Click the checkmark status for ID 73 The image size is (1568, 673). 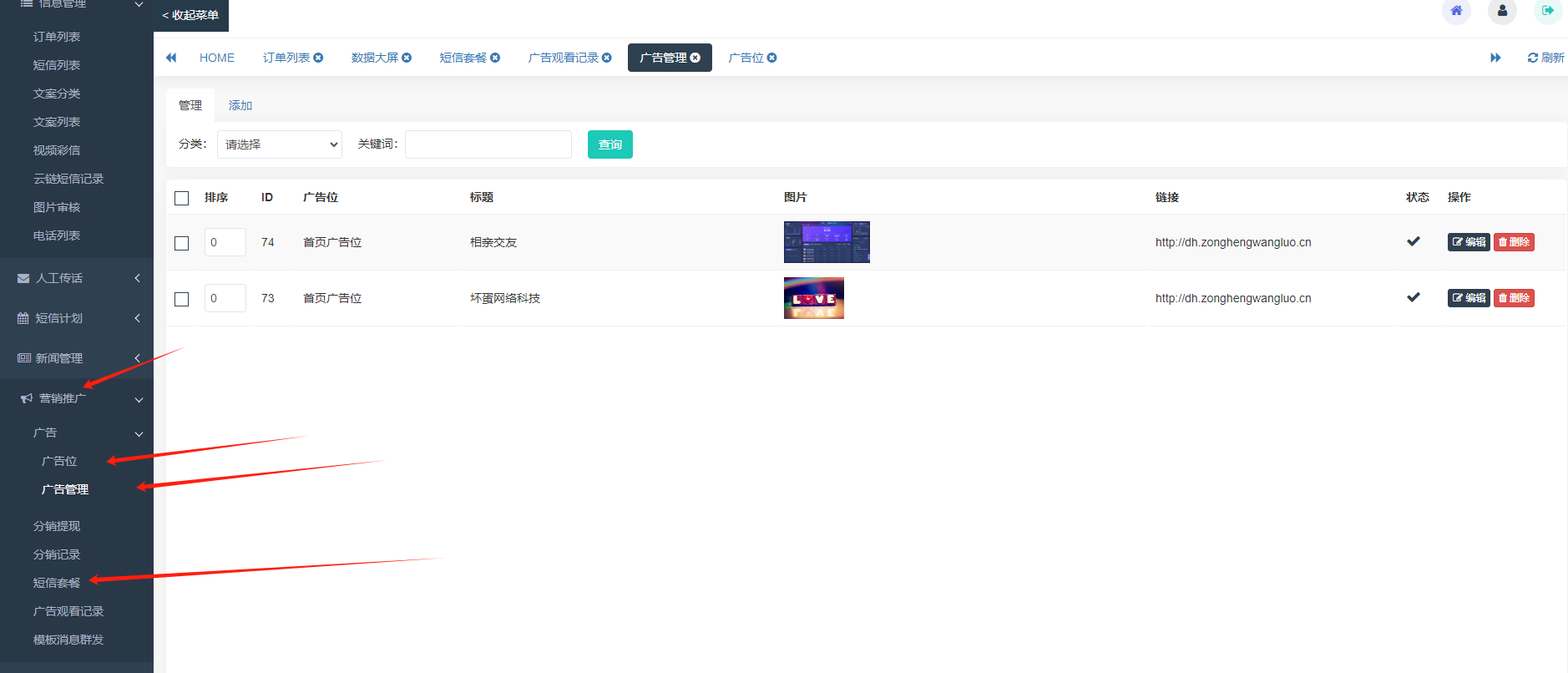click(x=1414, y=297)
